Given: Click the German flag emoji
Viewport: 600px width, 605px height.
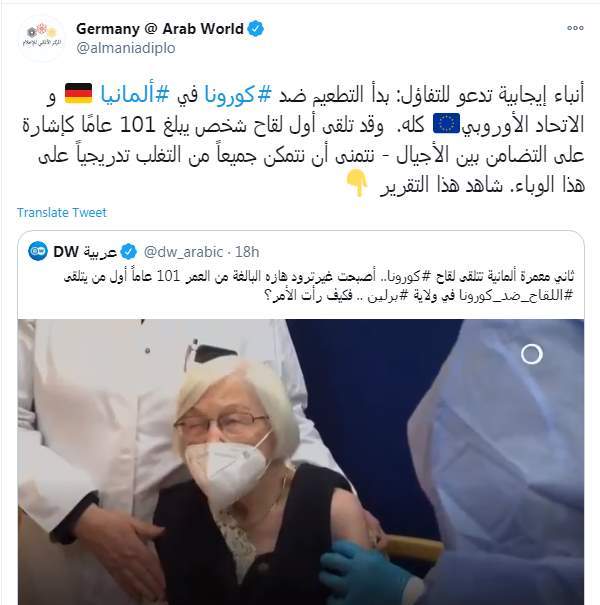Looking at the screenshot, I should click(x=78, y=94).
